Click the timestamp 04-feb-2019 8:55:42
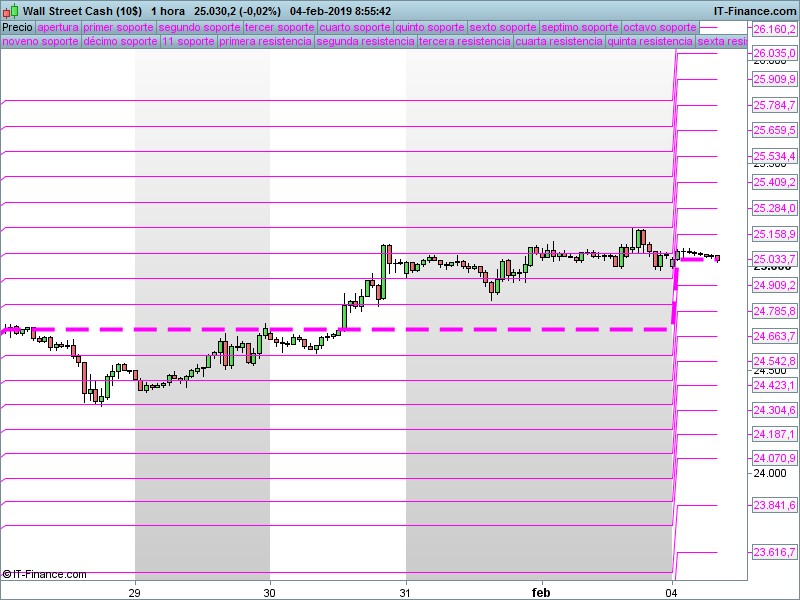Image resolution: width=800 pixels, height=600 pixels. [x=340, y=11]
